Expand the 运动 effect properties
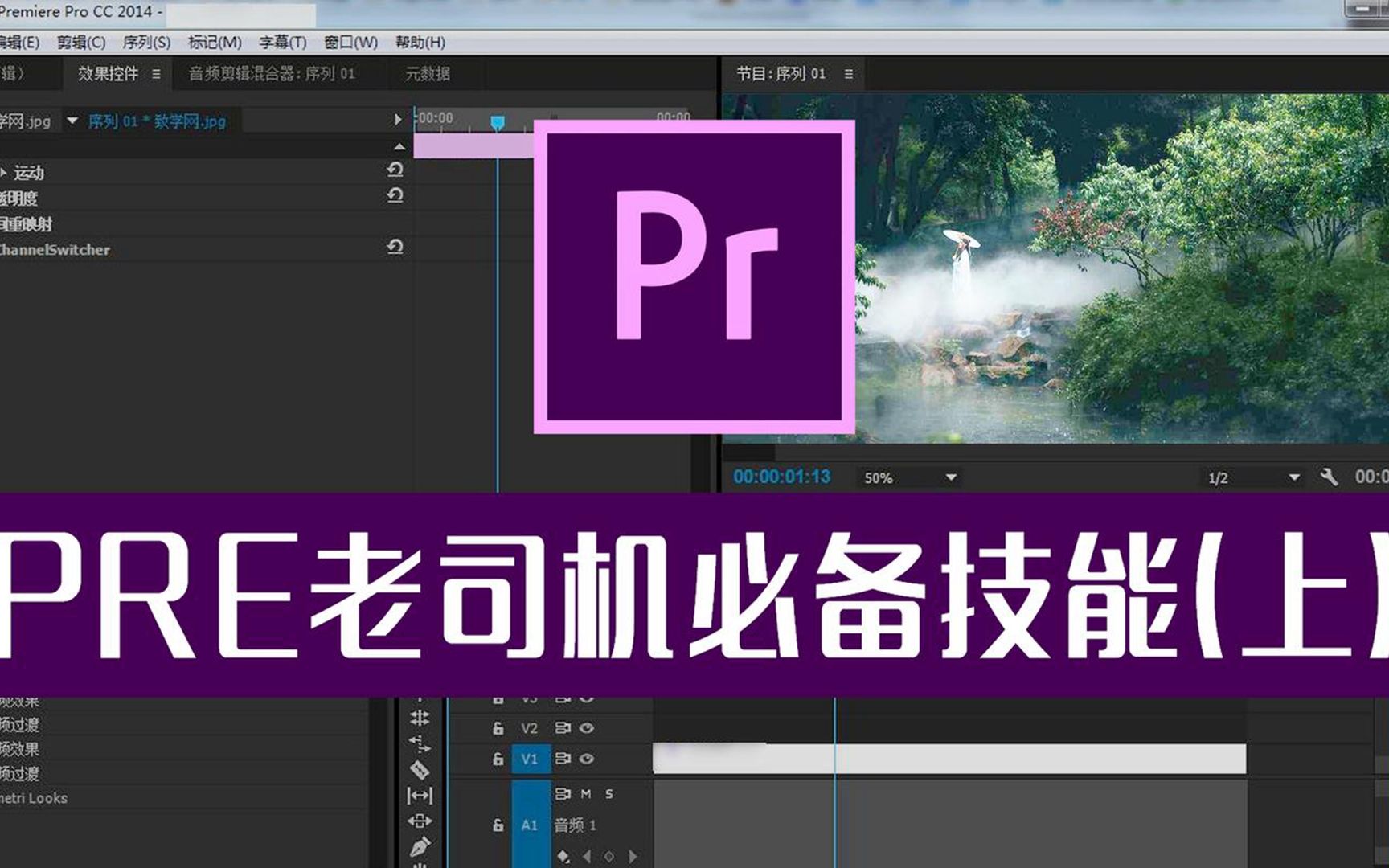 (4, 172)
